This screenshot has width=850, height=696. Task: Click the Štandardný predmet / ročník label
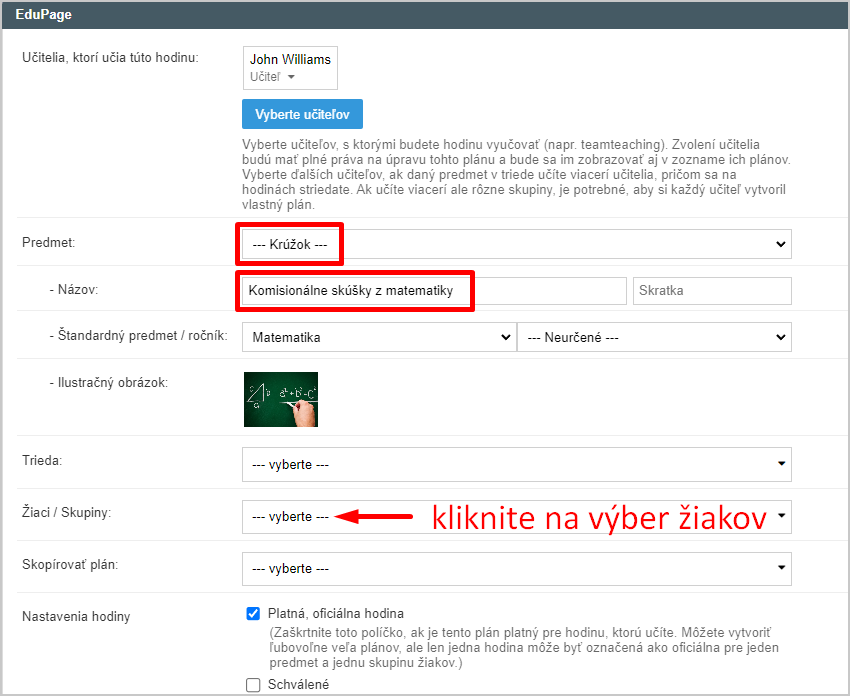[x=138, y=336]
